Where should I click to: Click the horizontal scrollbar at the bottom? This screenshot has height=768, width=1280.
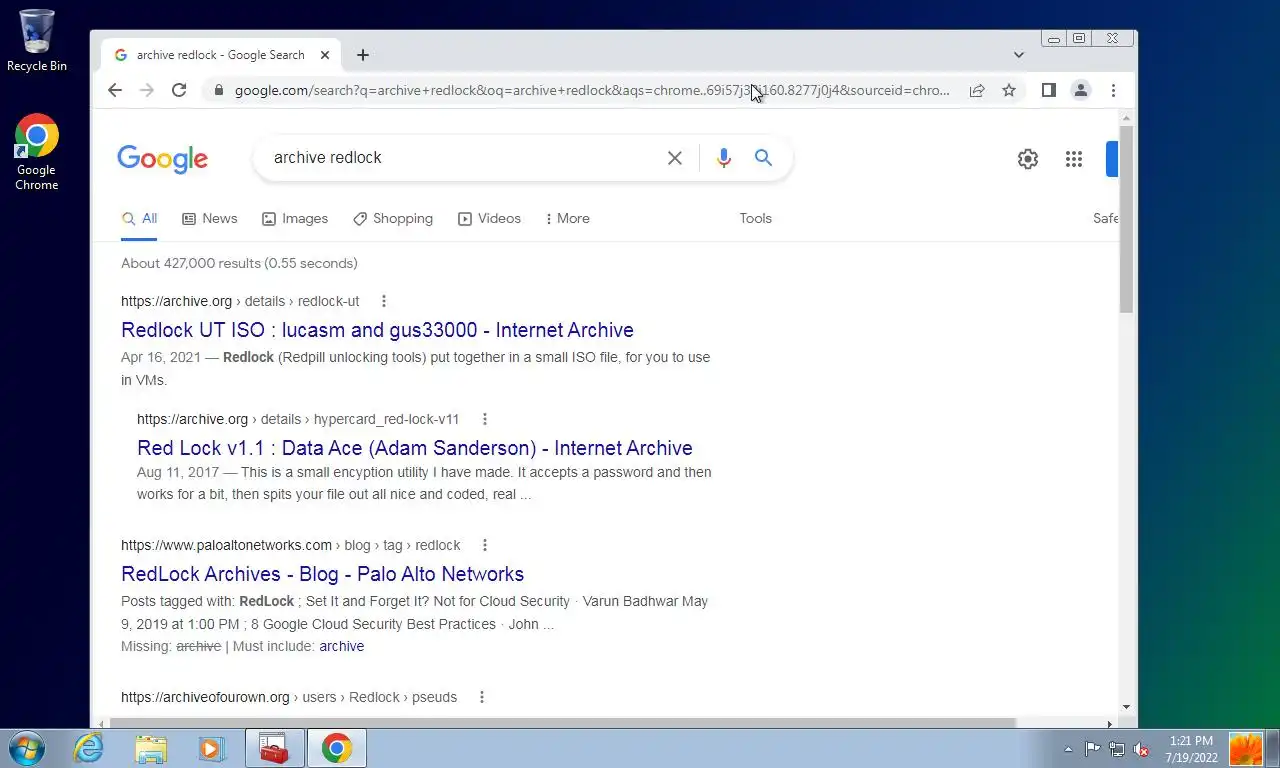[x=563, y=723]
